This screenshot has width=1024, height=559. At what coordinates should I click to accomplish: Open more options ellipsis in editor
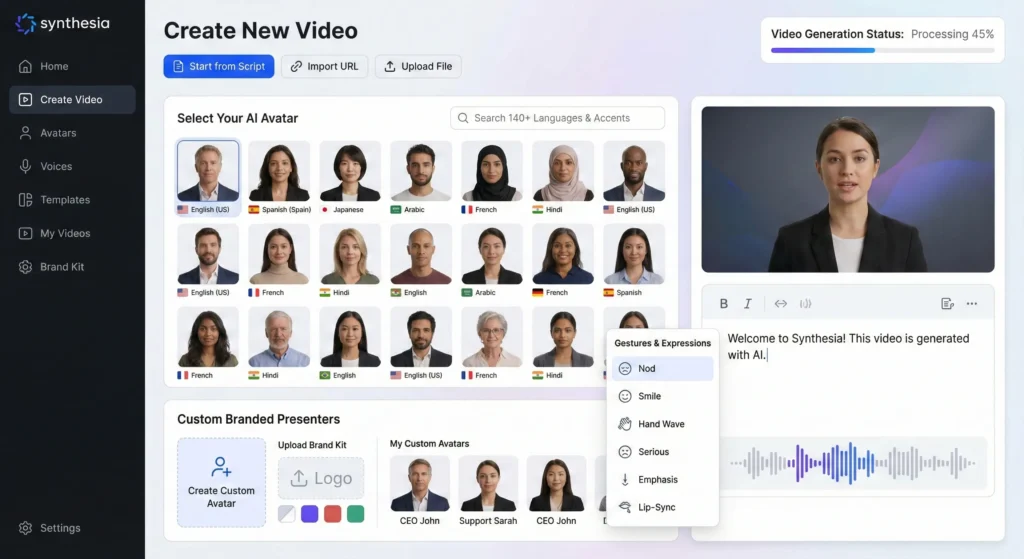coord(972,304)
